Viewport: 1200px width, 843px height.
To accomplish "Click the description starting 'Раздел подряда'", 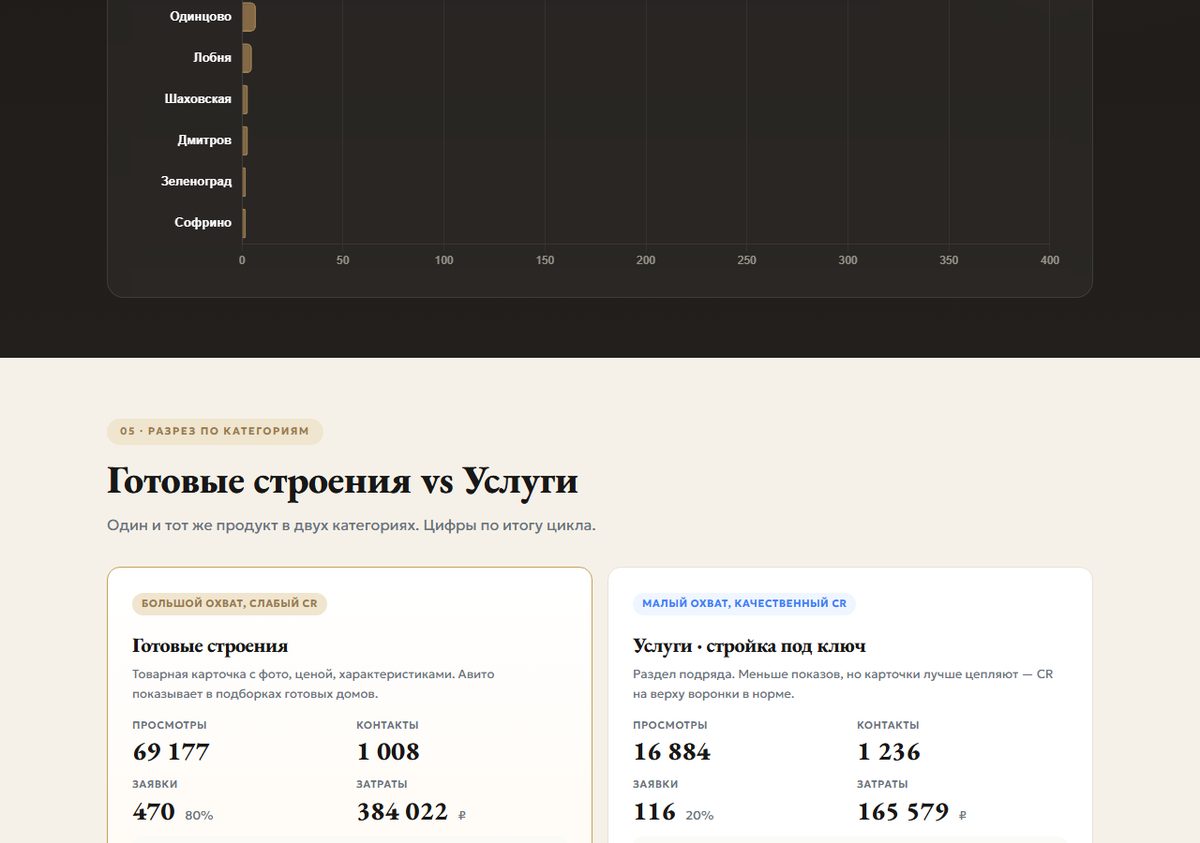I will 843,684.
